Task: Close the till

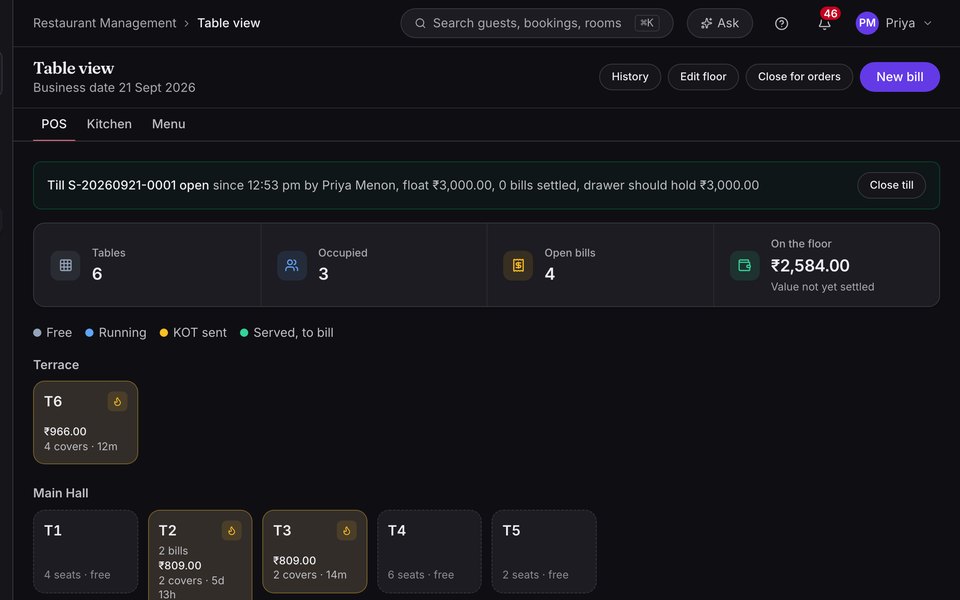Action: (891, 186)
